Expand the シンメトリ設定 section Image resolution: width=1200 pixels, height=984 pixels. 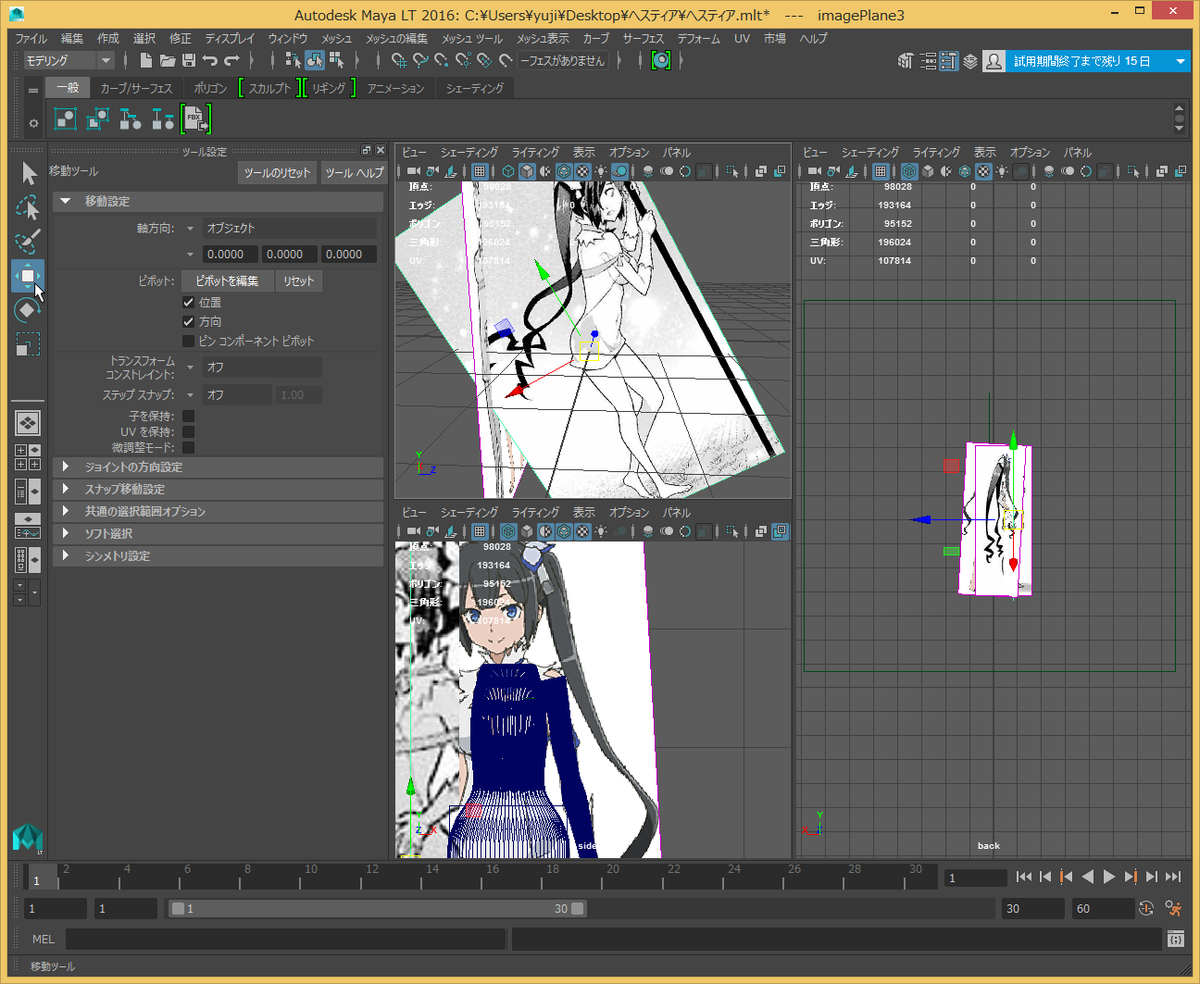218,555
